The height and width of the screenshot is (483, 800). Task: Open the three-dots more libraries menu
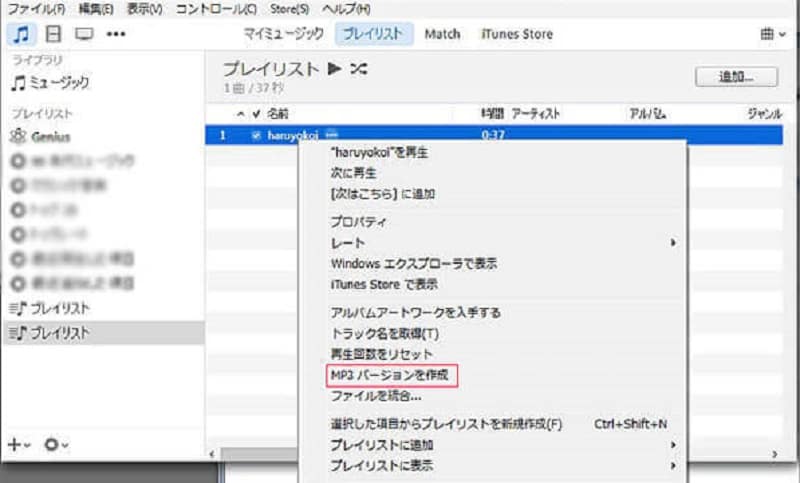coord(116,34)
